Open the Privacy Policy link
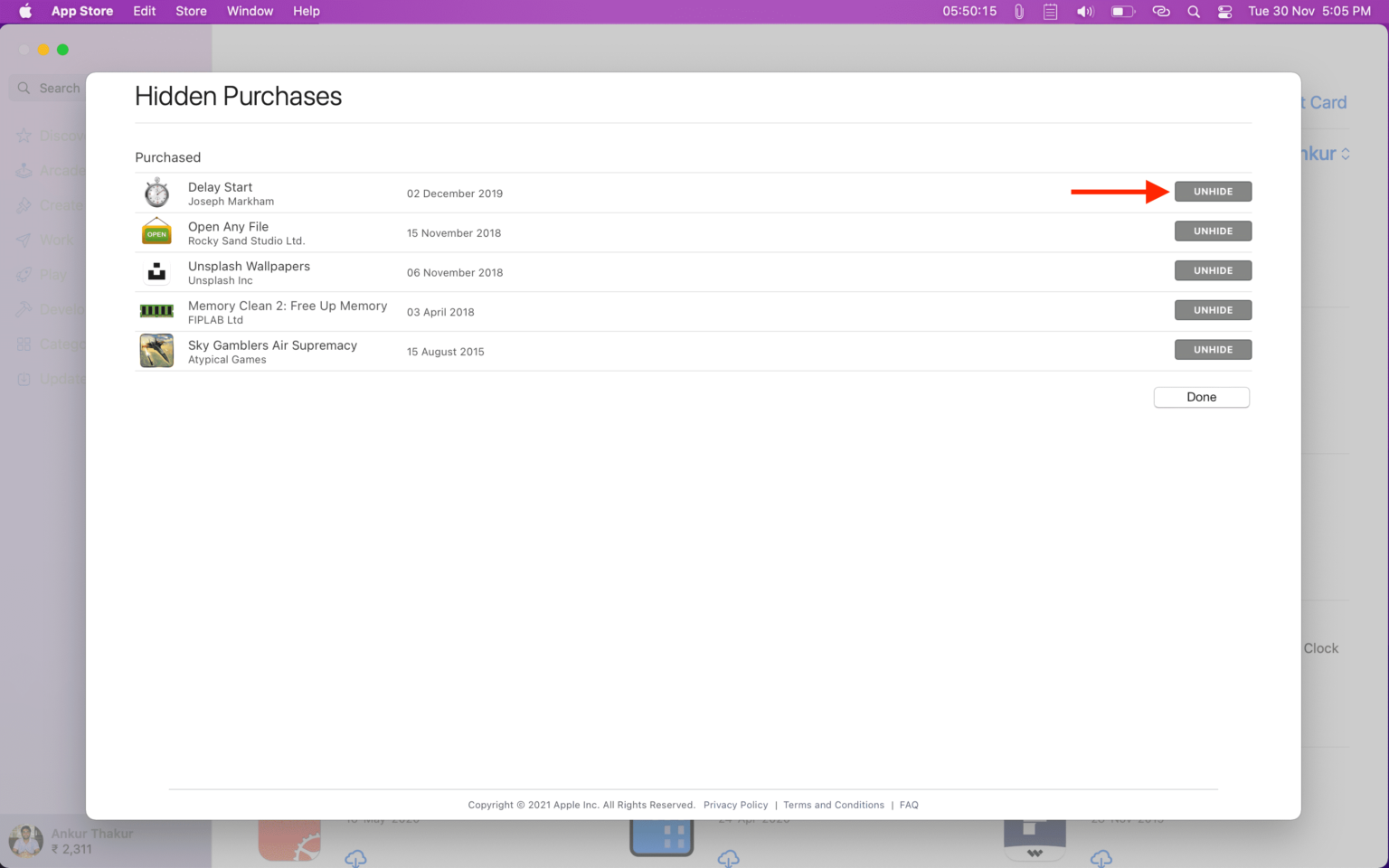 pos(735,805)
